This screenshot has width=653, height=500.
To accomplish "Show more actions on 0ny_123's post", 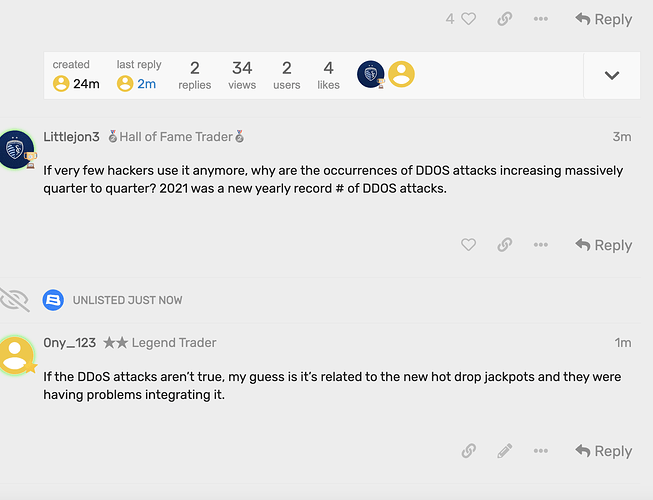I will (x=541, y=451).
